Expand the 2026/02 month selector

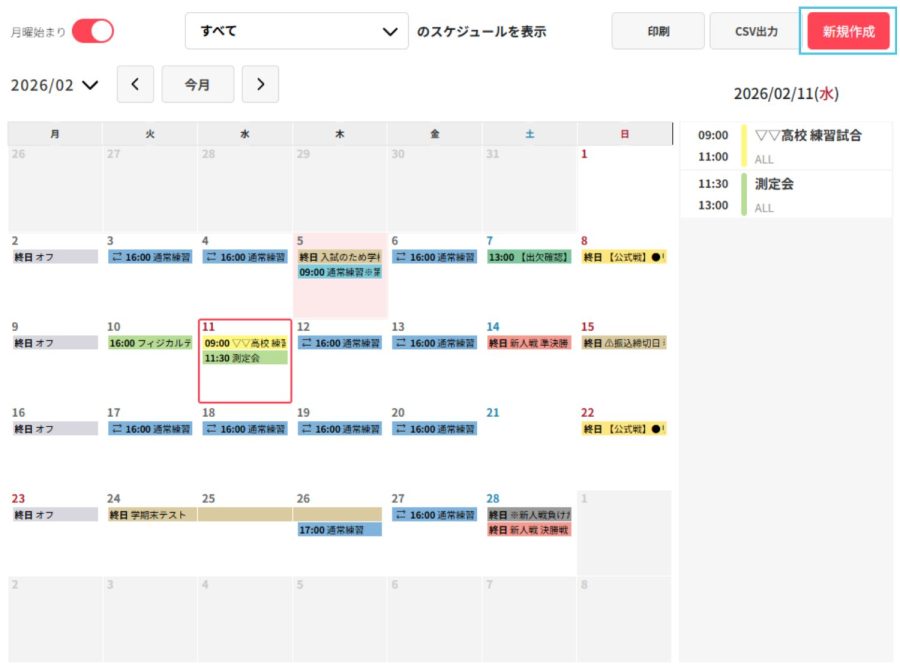[55, 85]
